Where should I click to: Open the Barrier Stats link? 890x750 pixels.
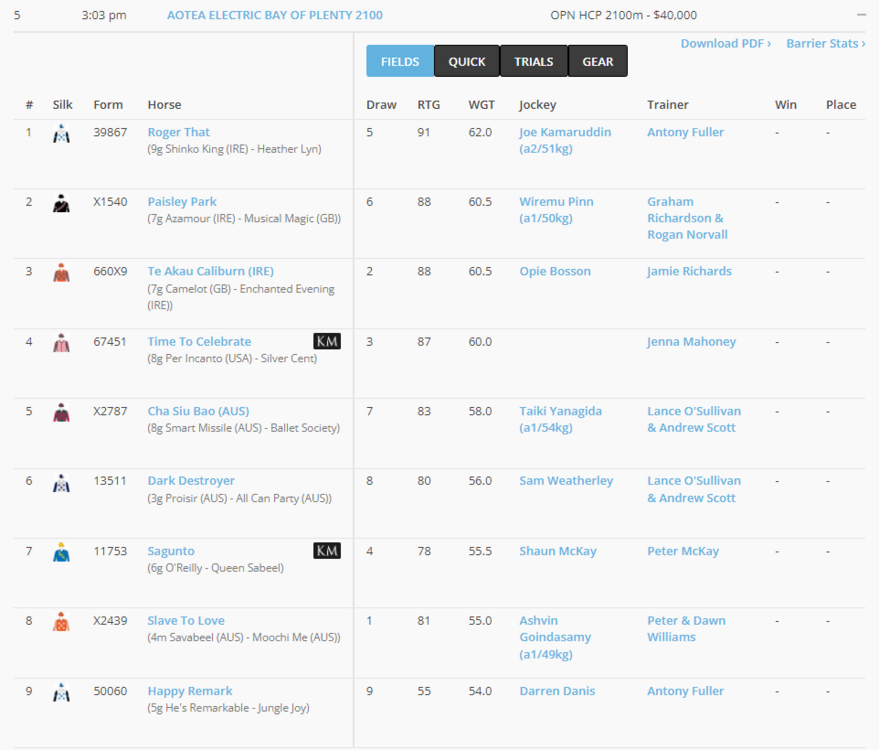[825, 44]
